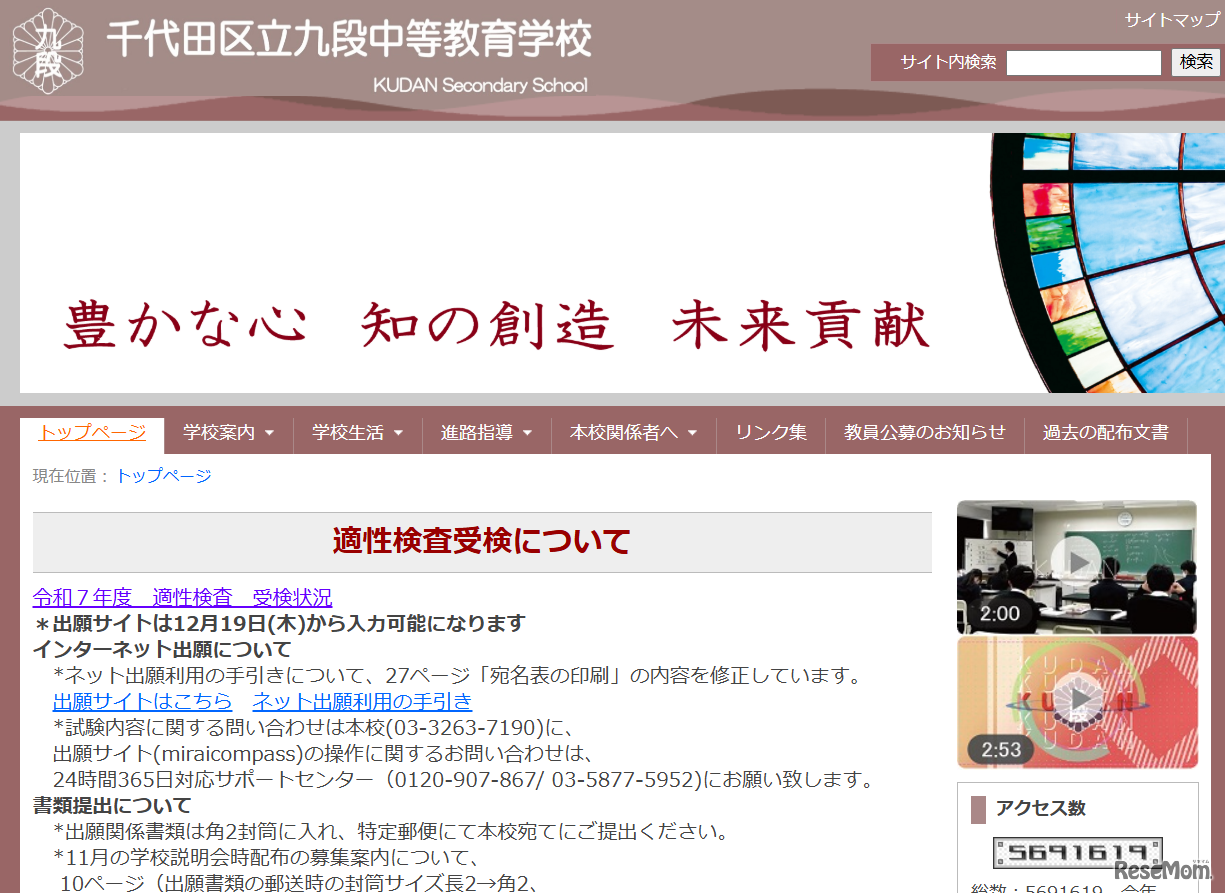Open 教員公募のお知らせ page
The image size is (1225, 893).
click(922, 434)
